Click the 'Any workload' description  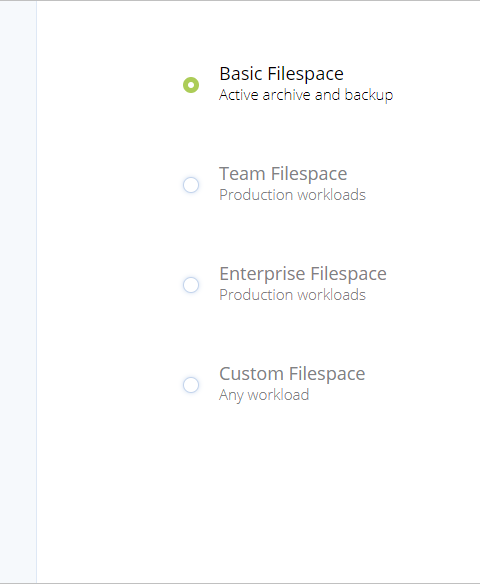click(x=264, y=395)
